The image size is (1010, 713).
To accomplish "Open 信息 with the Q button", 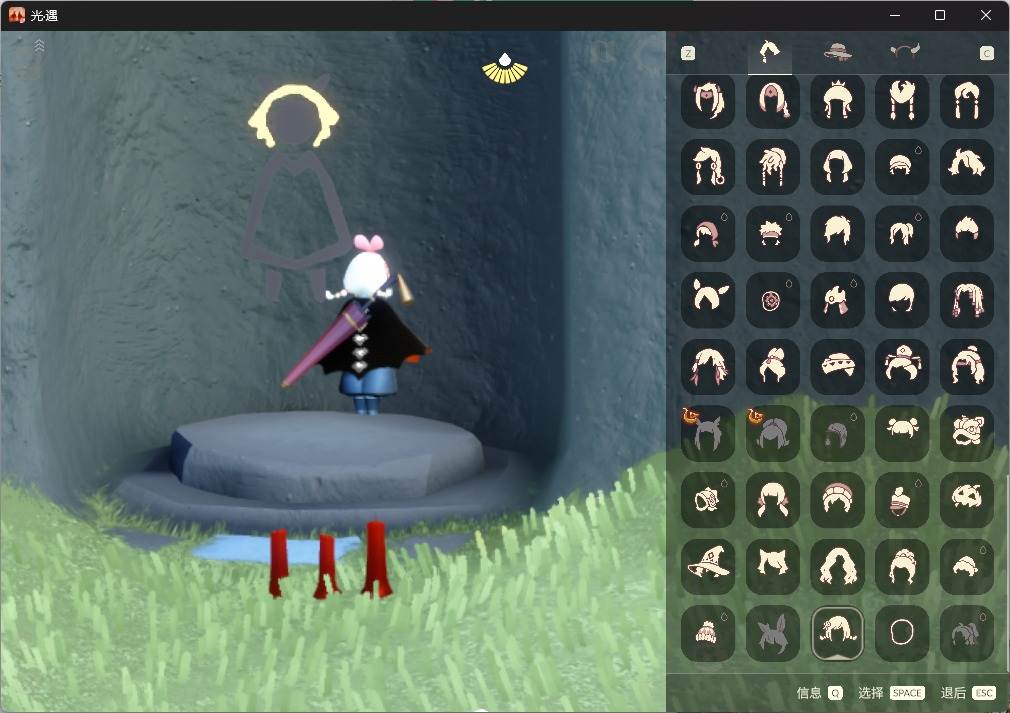I will tap(819, 693).
